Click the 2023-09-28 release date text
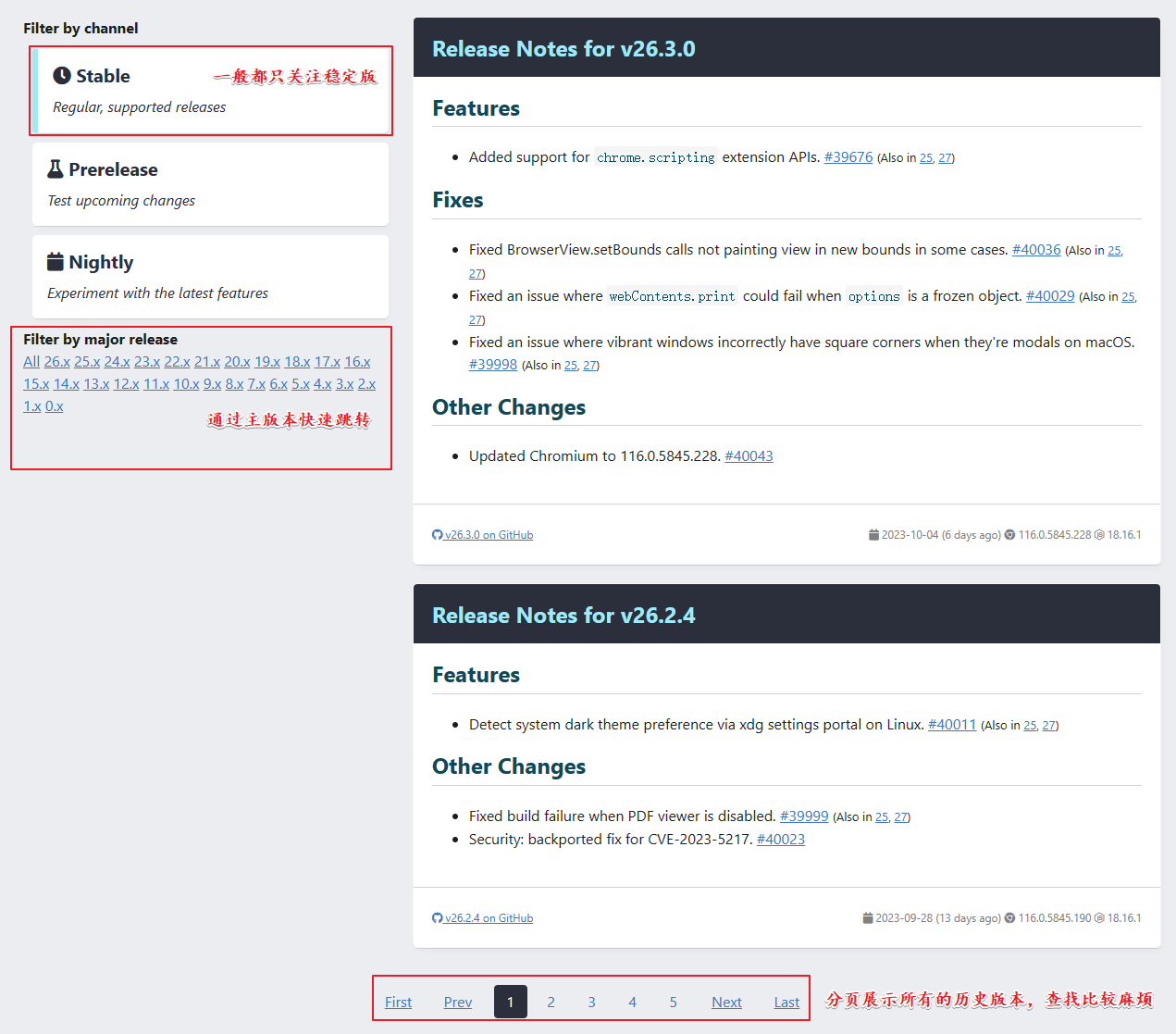The image size is (1176, 1034). coord(938,918)
